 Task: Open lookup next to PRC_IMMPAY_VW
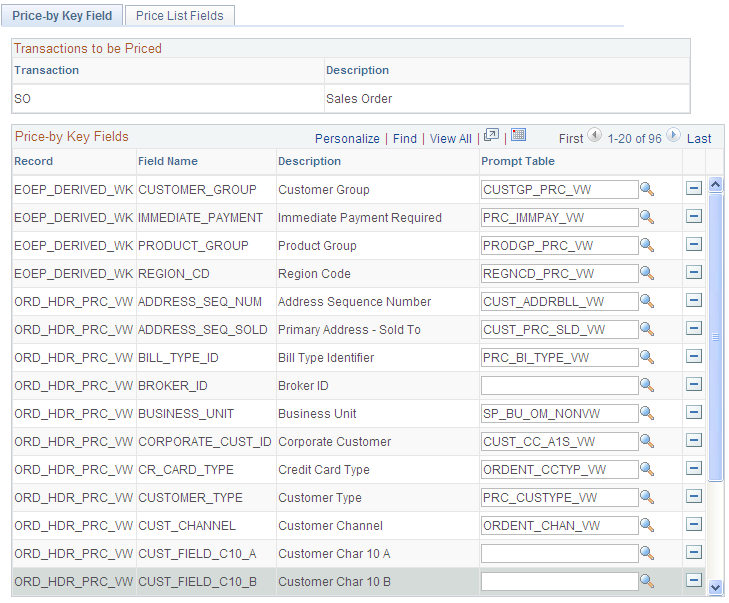click(x=647, y=218)
